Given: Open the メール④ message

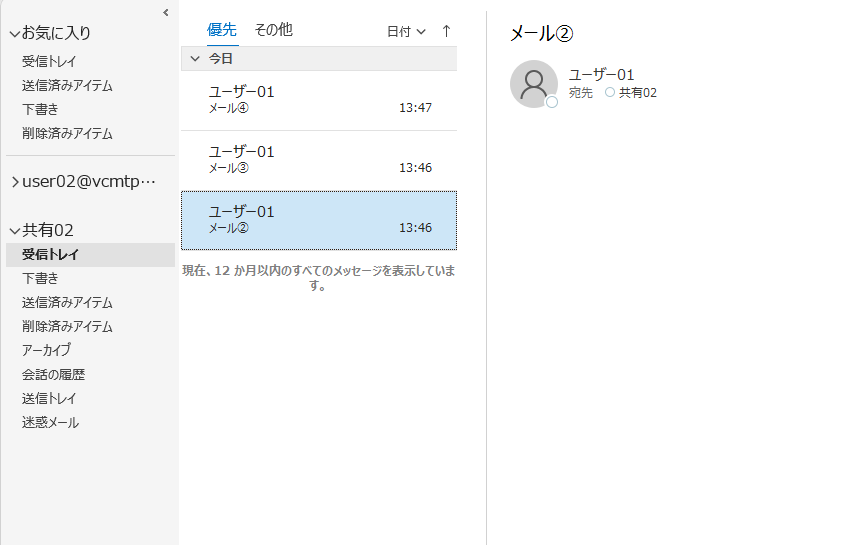Looking at the screenshot, I should [319, 101].
